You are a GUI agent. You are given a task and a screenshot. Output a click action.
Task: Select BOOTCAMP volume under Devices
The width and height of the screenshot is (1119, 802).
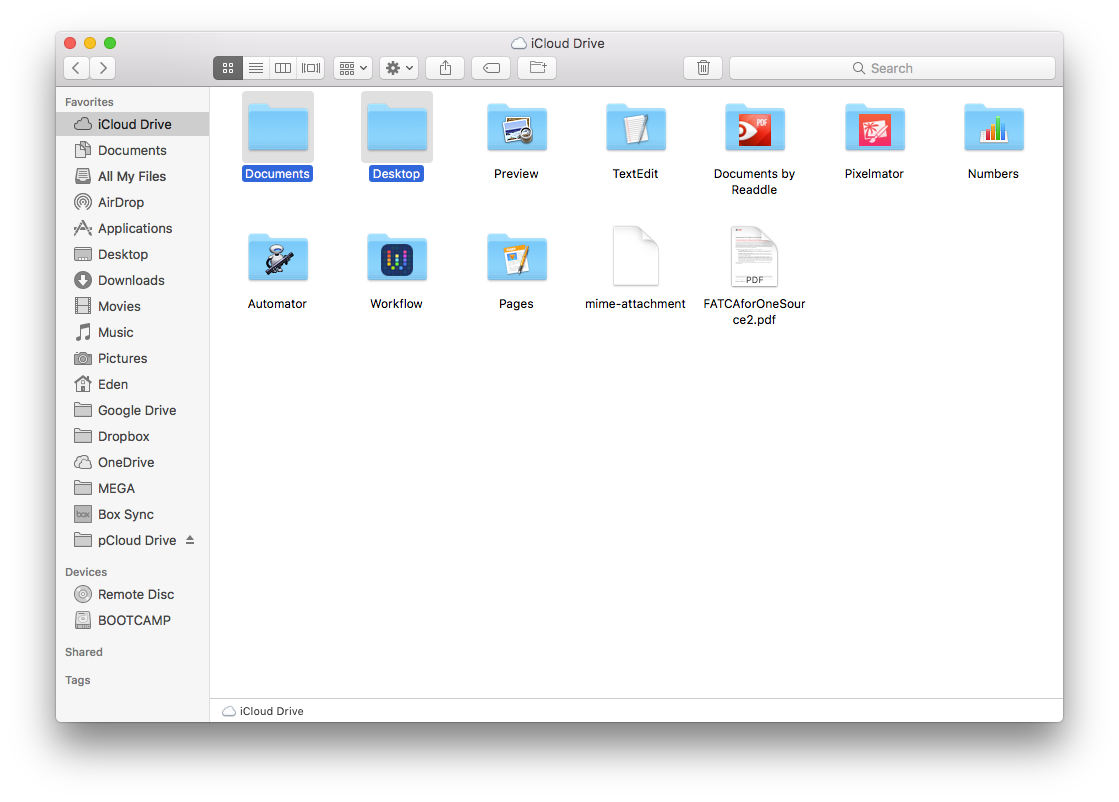coord(133,620)
